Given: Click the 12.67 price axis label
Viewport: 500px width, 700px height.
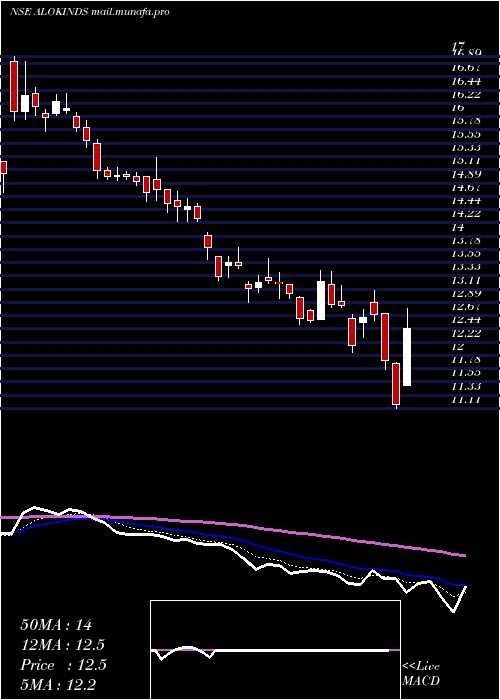Looking at the screenshot, I should 466,306.
